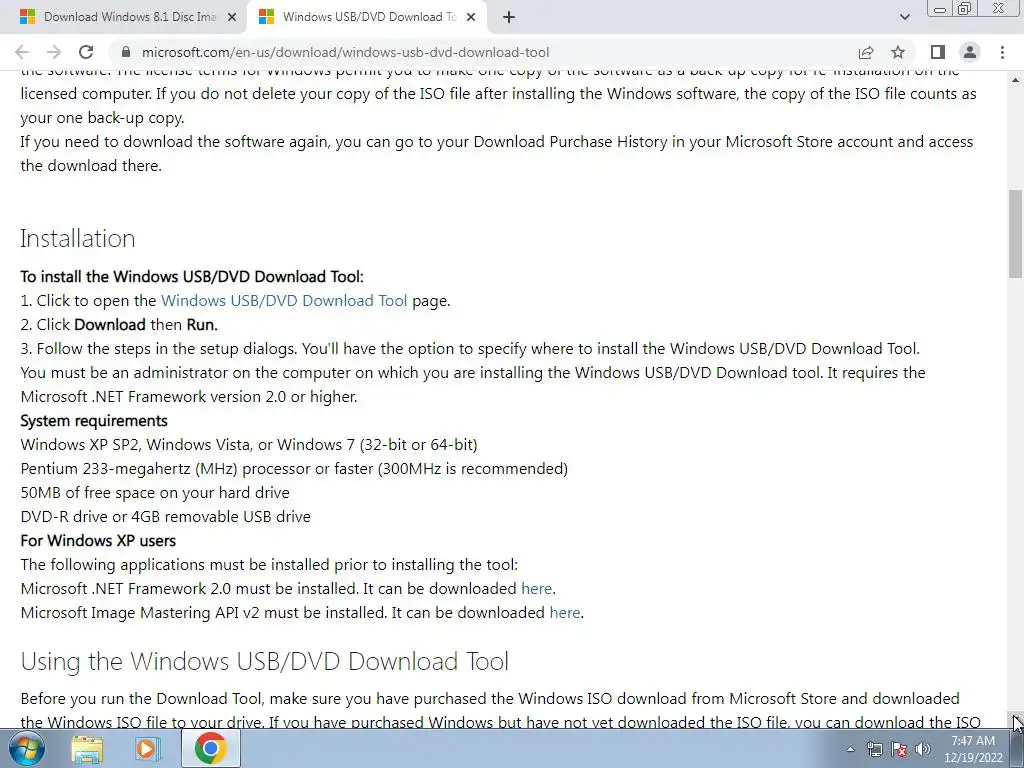Click 'To install the Windows USB/DVD Download Tool:' text
Screen dimensions: 1024x768
(x=192, y=276)
